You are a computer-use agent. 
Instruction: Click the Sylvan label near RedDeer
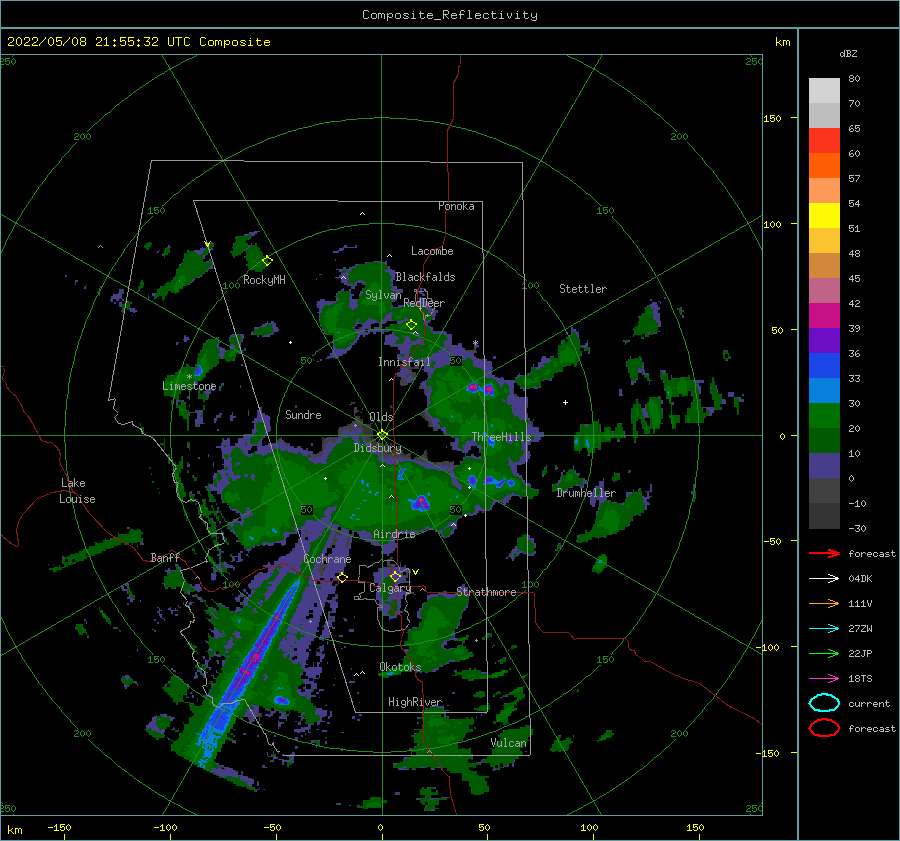(383, 295)
